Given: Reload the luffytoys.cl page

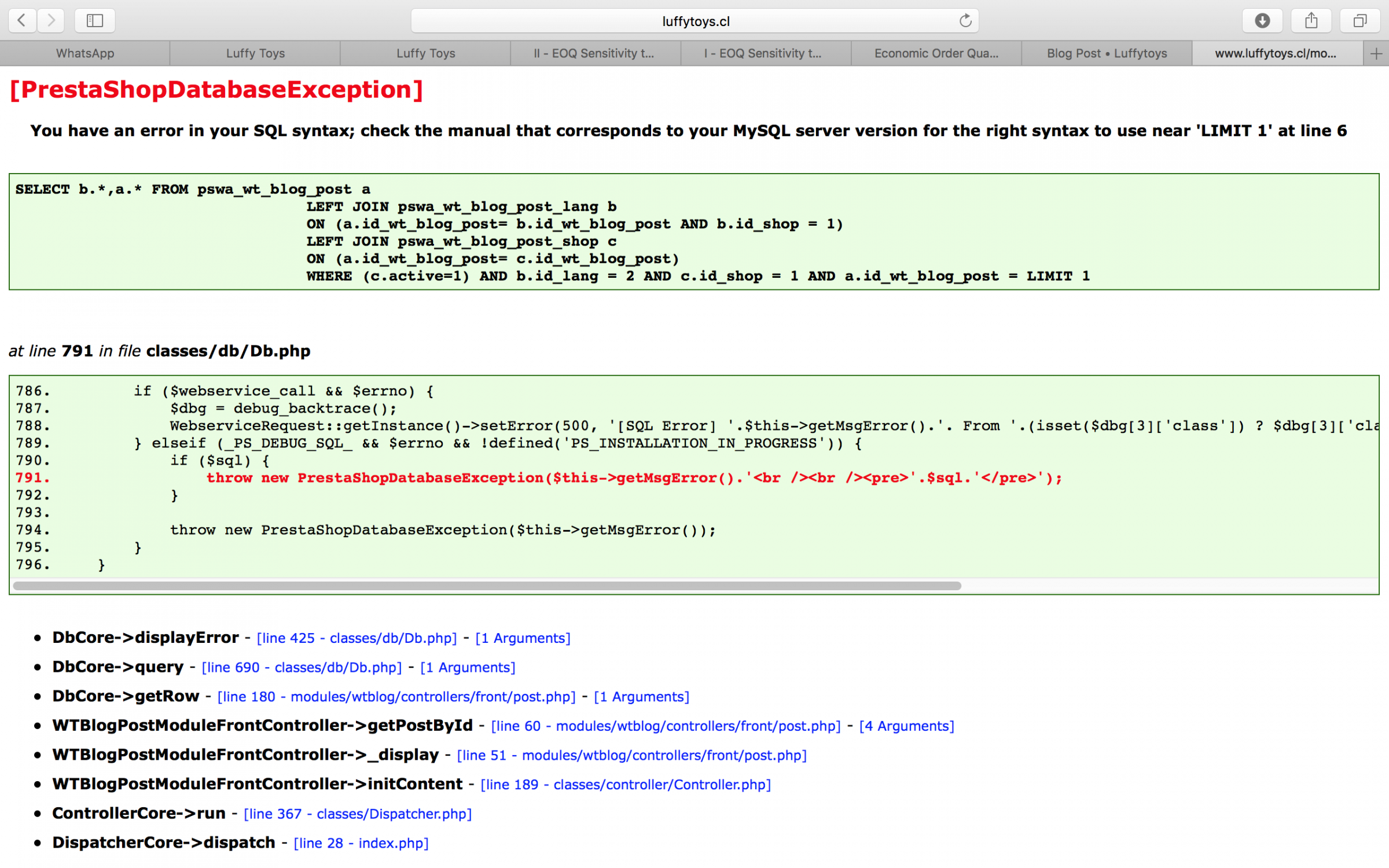Looking at the screenshot, I should [x=965, y=21].
